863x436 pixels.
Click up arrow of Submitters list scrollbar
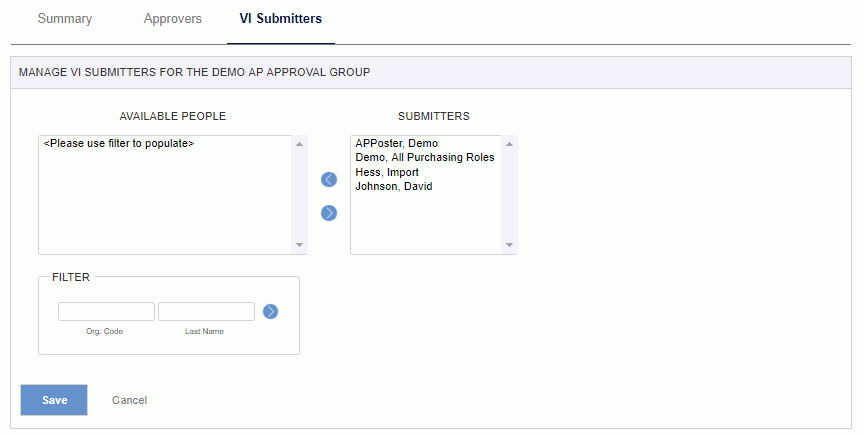[x=509, y=144]
